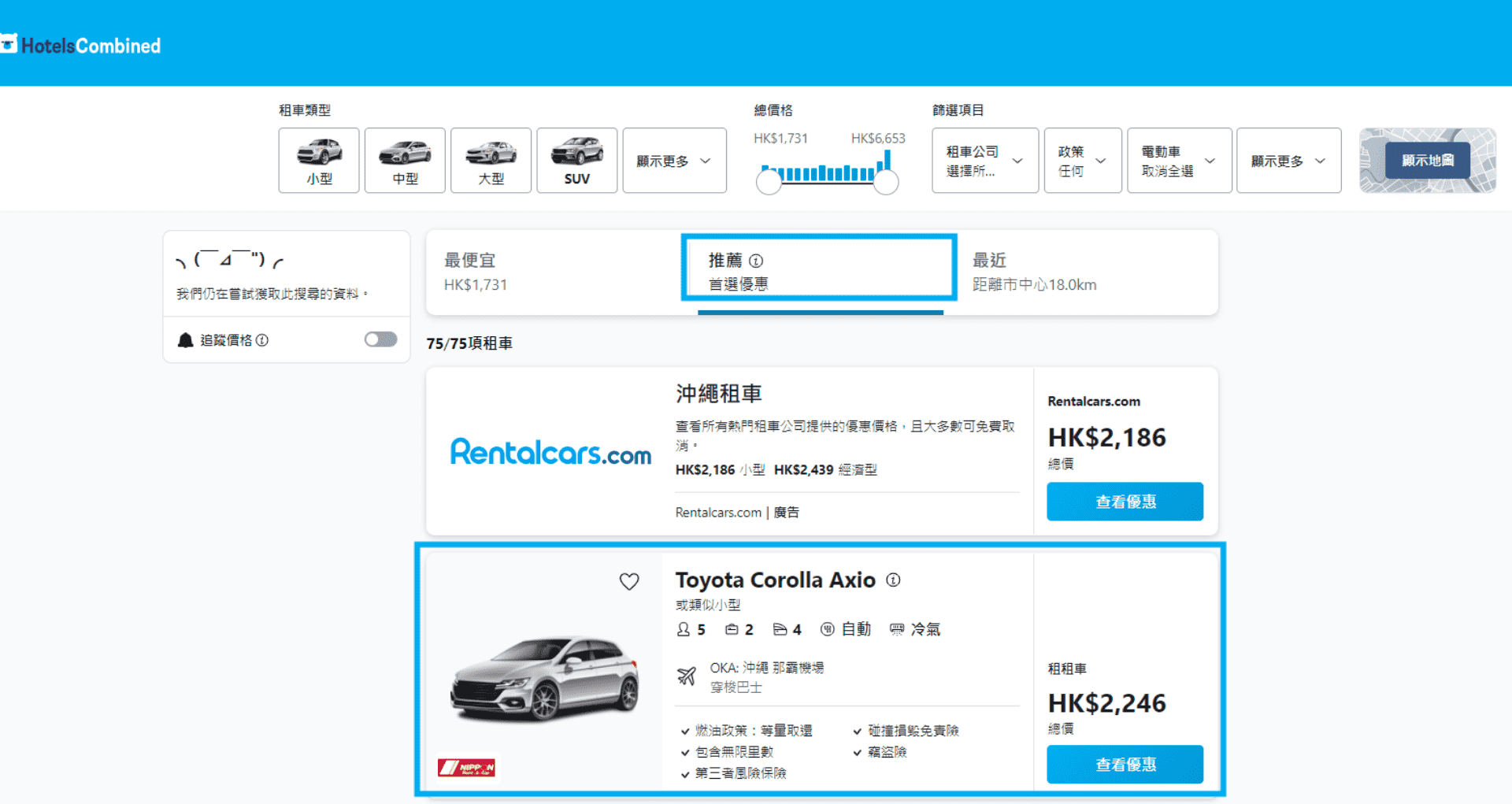Click the 碰撞損毀免責險 feature text
This screenshot has width=1512, height=804.
point(913,731)
